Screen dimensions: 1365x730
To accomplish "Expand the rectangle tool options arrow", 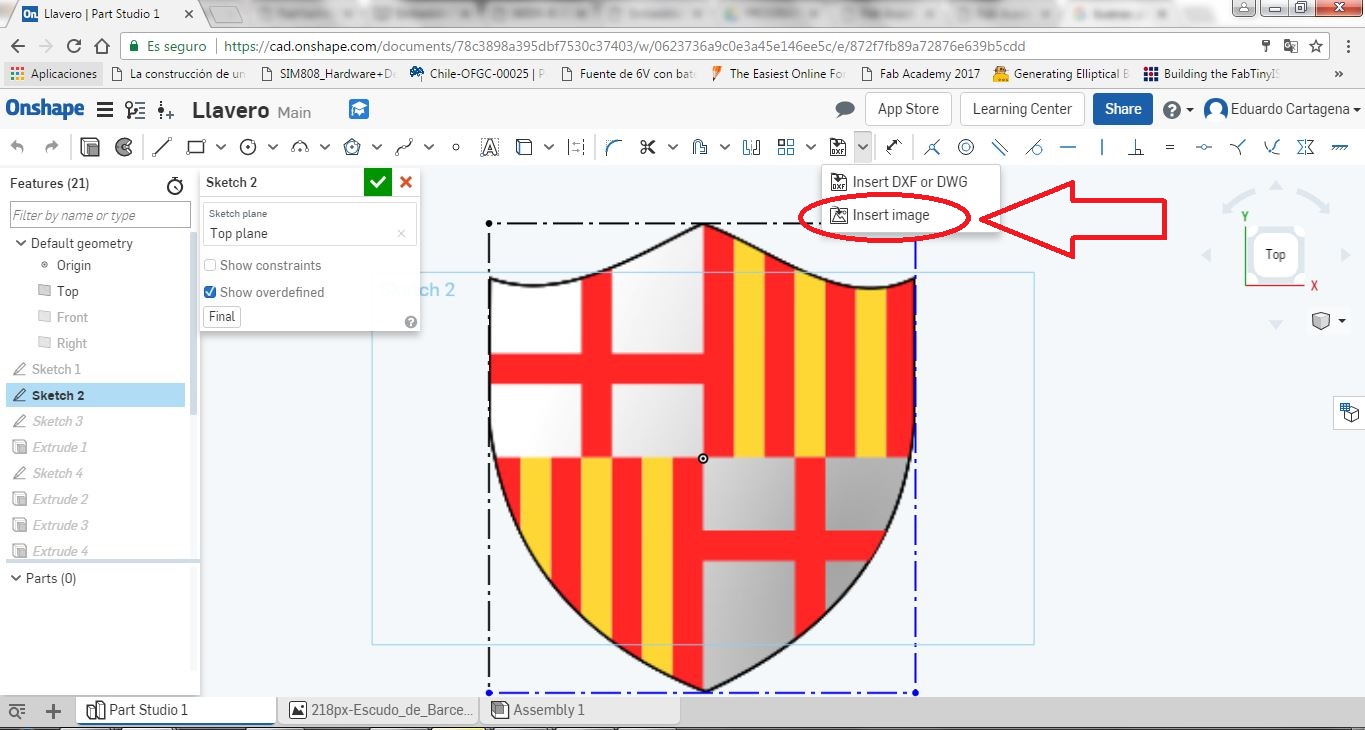I will (x=221, y=147).
